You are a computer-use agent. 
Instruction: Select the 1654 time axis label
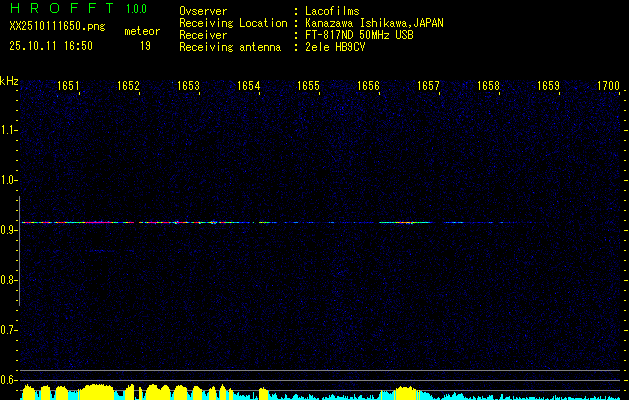point(248,87)
